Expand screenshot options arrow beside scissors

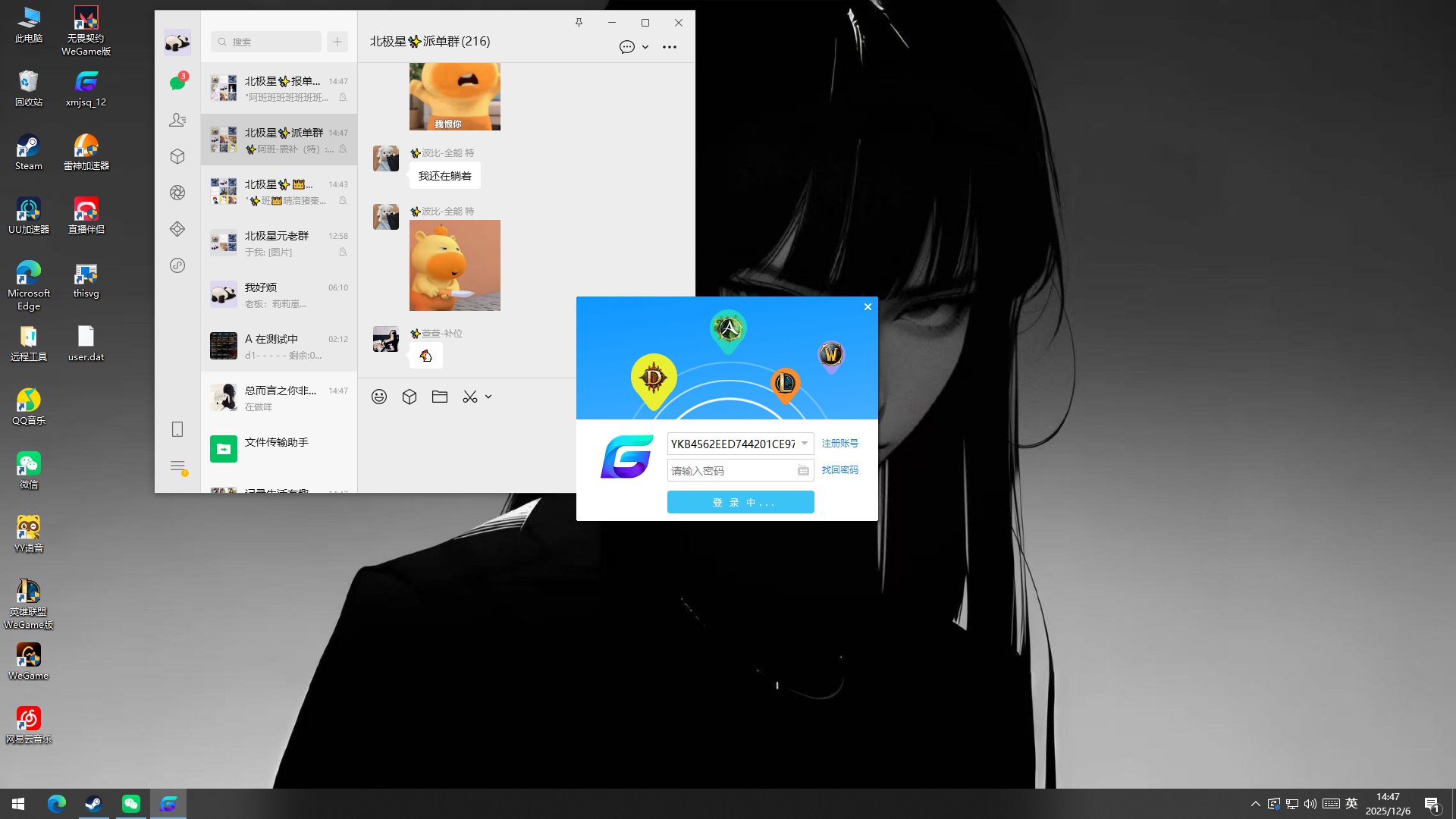(x=488, y=397)
